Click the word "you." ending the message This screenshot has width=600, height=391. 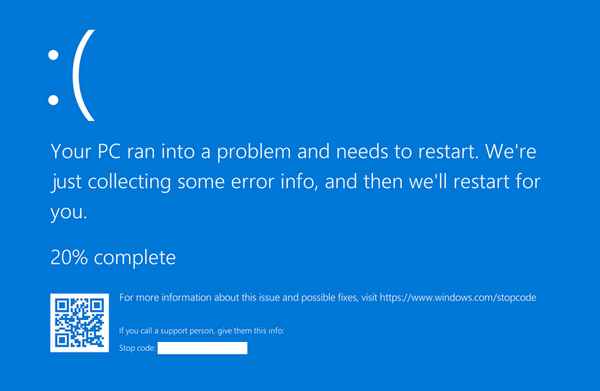(69, 213)
